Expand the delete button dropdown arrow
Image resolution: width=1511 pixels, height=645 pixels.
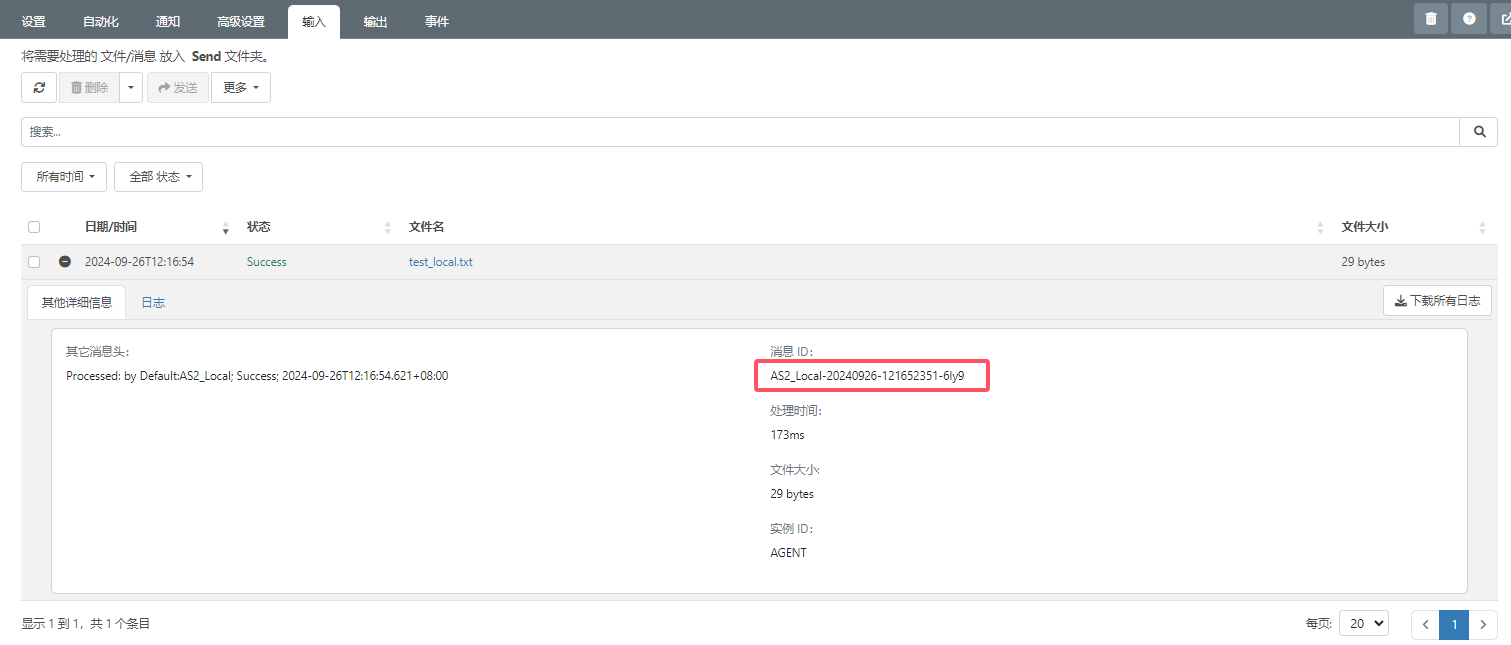click(131, 88)
